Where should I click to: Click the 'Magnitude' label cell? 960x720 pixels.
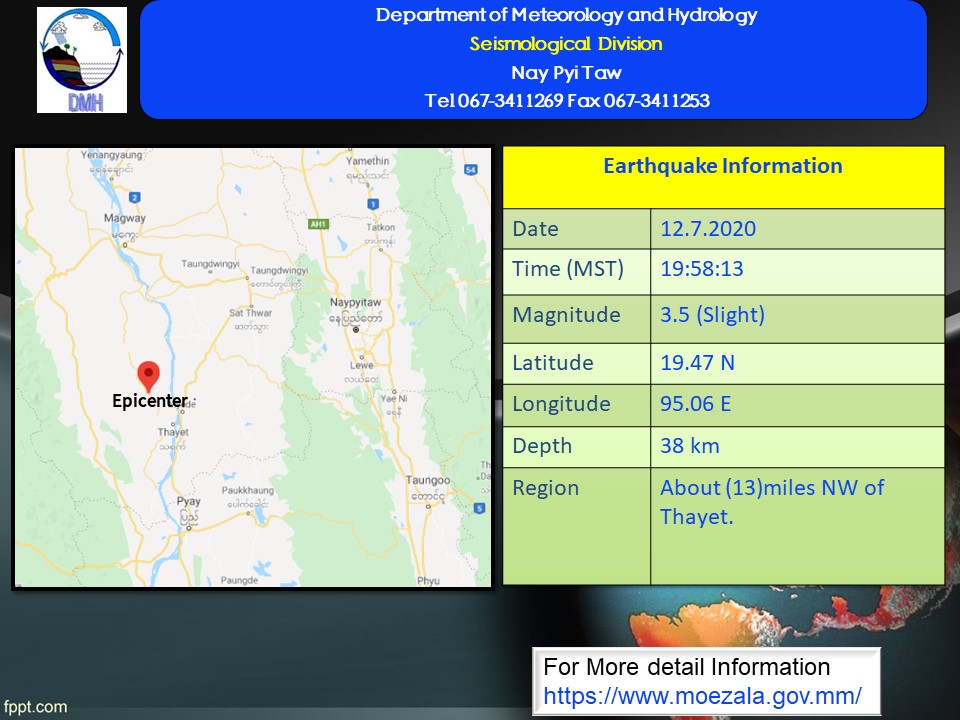pyautogui.click(x=577, y=319)
